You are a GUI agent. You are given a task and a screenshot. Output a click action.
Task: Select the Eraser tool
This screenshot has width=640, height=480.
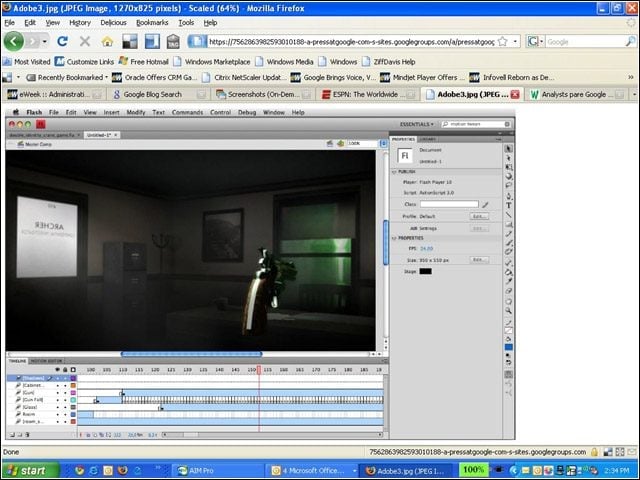point(509,291)
